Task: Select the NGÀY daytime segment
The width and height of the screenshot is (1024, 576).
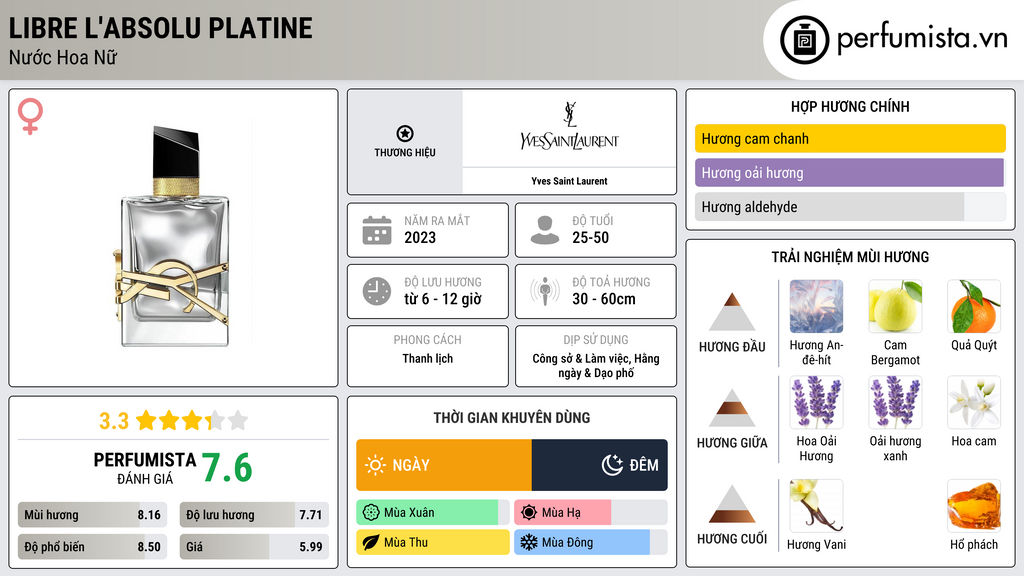Action: 444,465
